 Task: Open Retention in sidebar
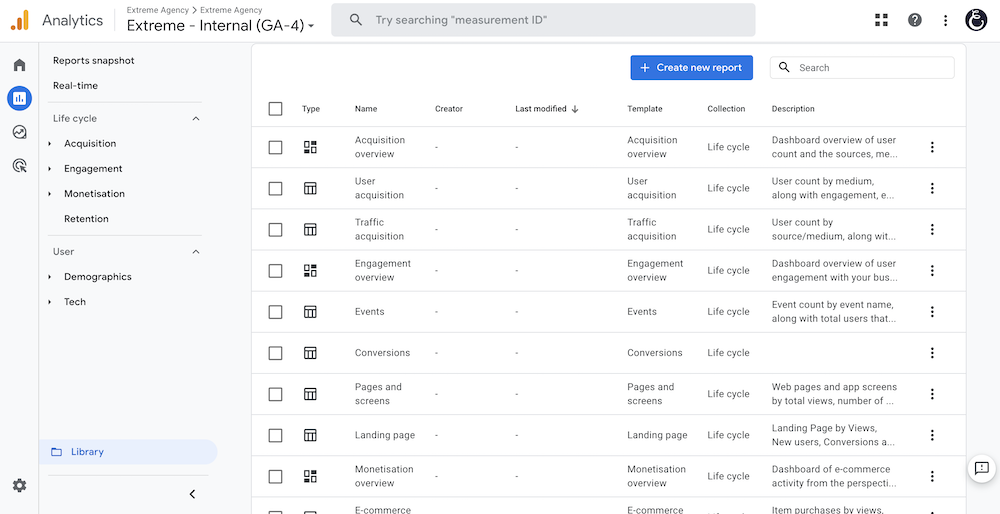[86, 219]
